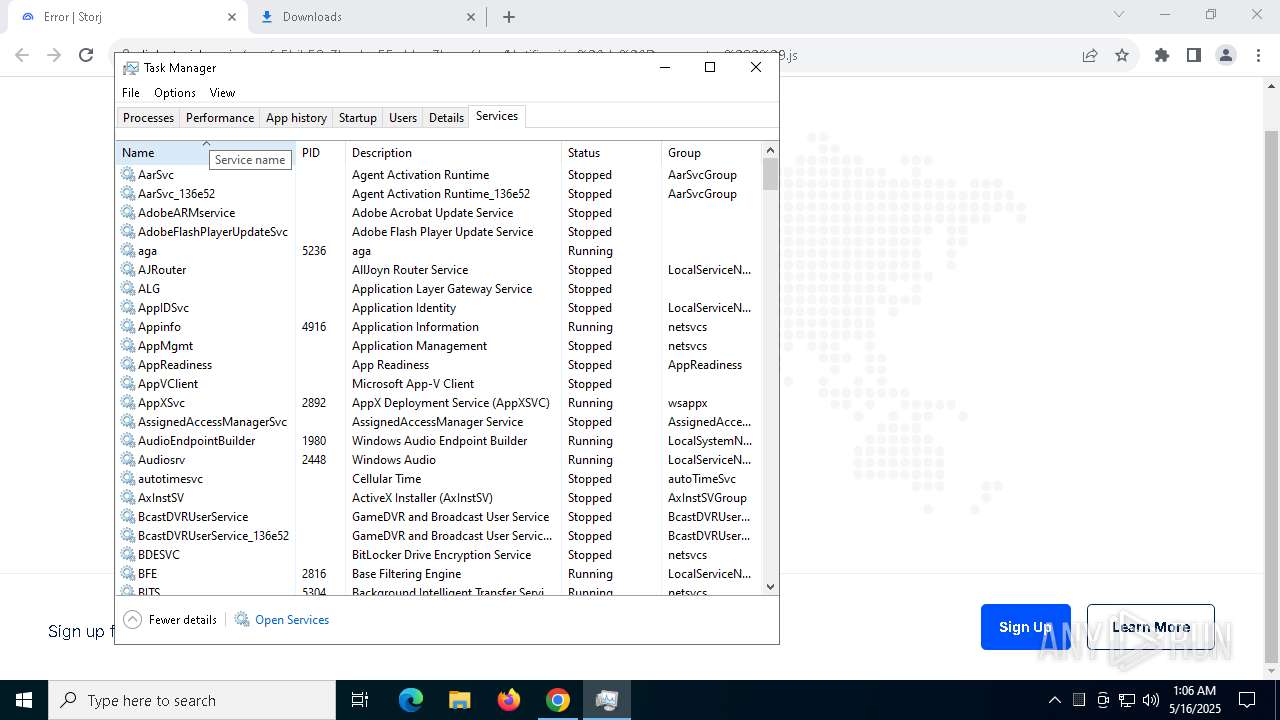Sort services by PID column
This screenshot has height=720, width=1280.
click(321, 153)
